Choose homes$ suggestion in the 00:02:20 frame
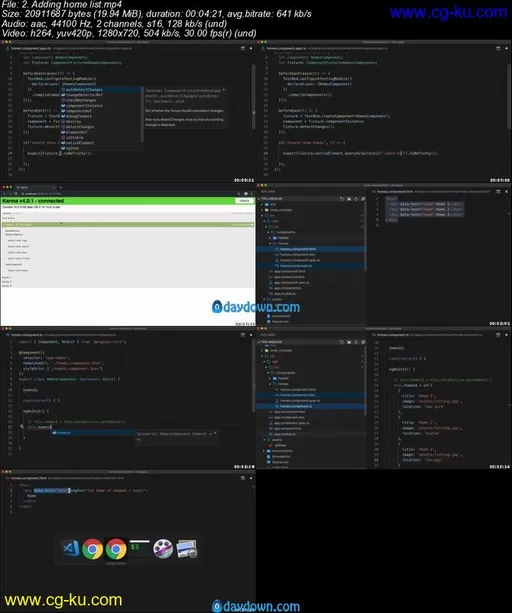This screenshot has width=512, height=613. pyautogui.click(x=94, y=433)
